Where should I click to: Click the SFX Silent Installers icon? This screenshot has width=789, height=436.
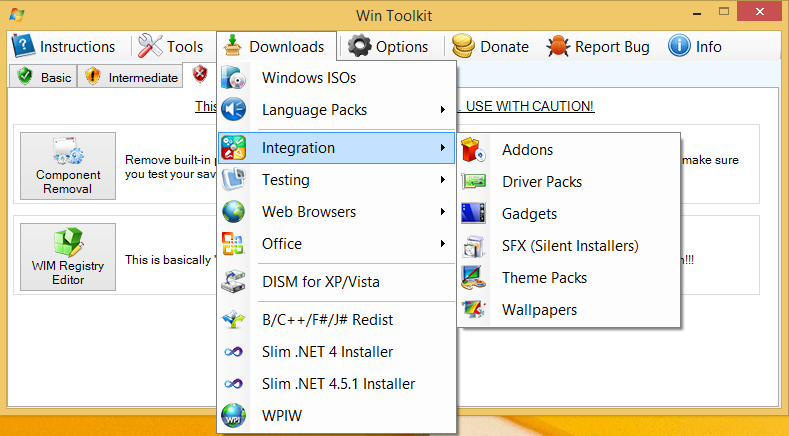[474, 246]
